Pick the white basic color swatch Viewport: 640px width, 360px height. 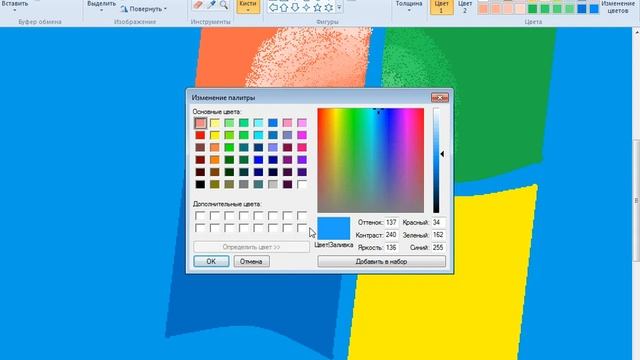[302, 184]
